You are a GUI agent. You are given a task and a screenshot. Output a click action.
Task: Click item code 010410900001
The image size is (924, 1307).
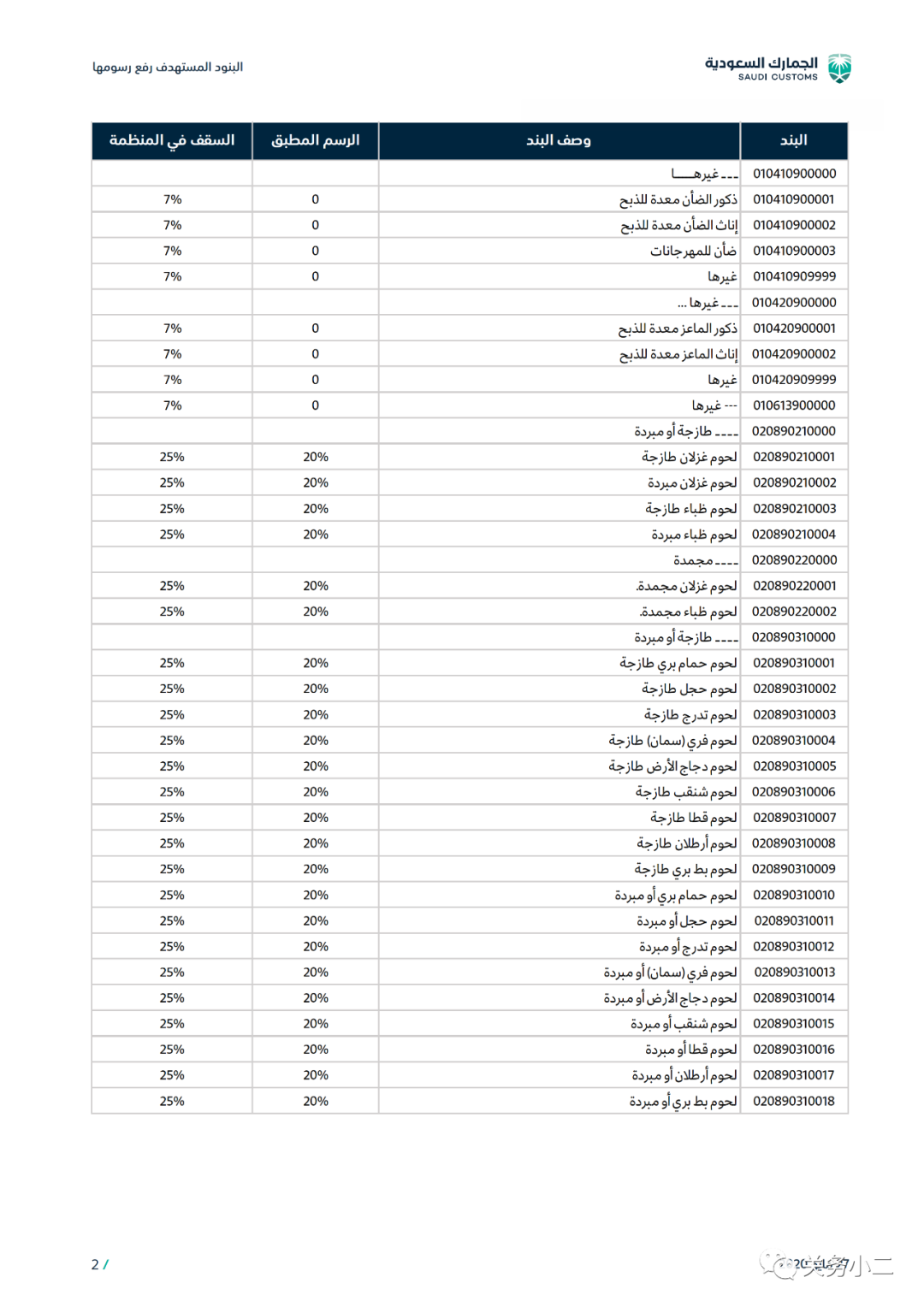coord(793,199)
